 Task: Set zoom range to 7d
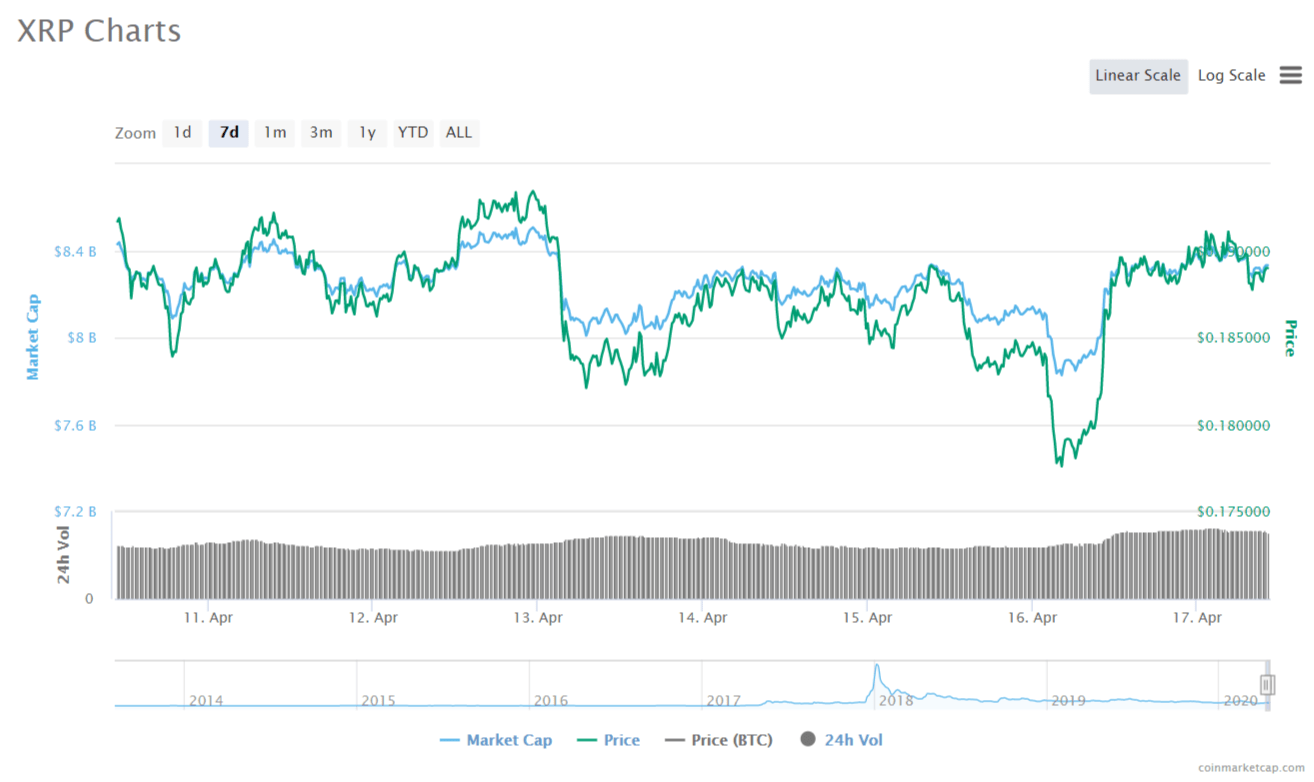(229, 132)
